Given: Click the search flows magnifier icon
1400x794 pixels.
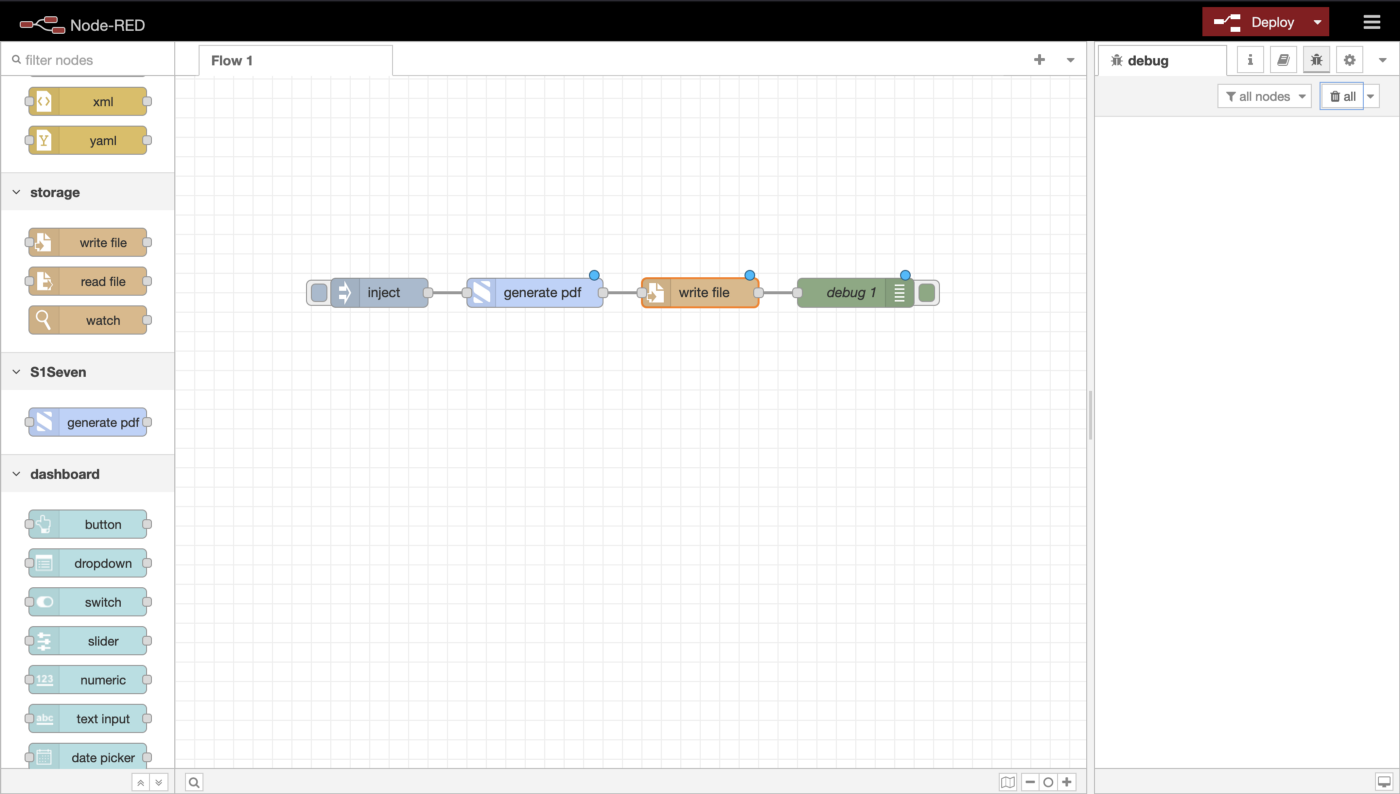Looking at the screenshot, I should click(194, 782).
